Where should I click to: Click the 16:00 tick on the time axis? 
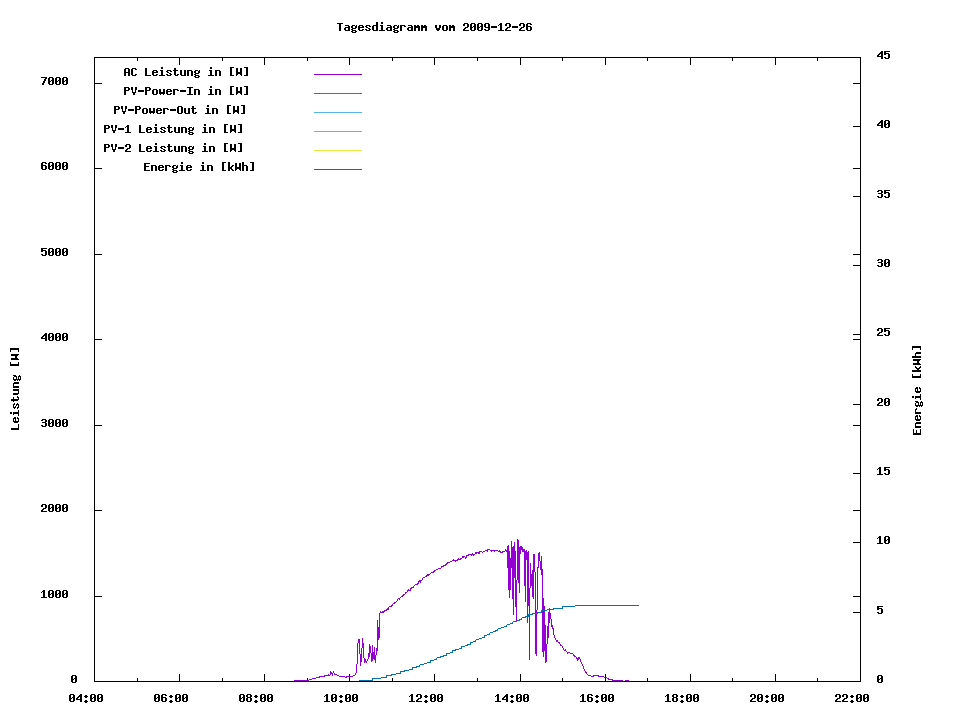click(597, 699)
